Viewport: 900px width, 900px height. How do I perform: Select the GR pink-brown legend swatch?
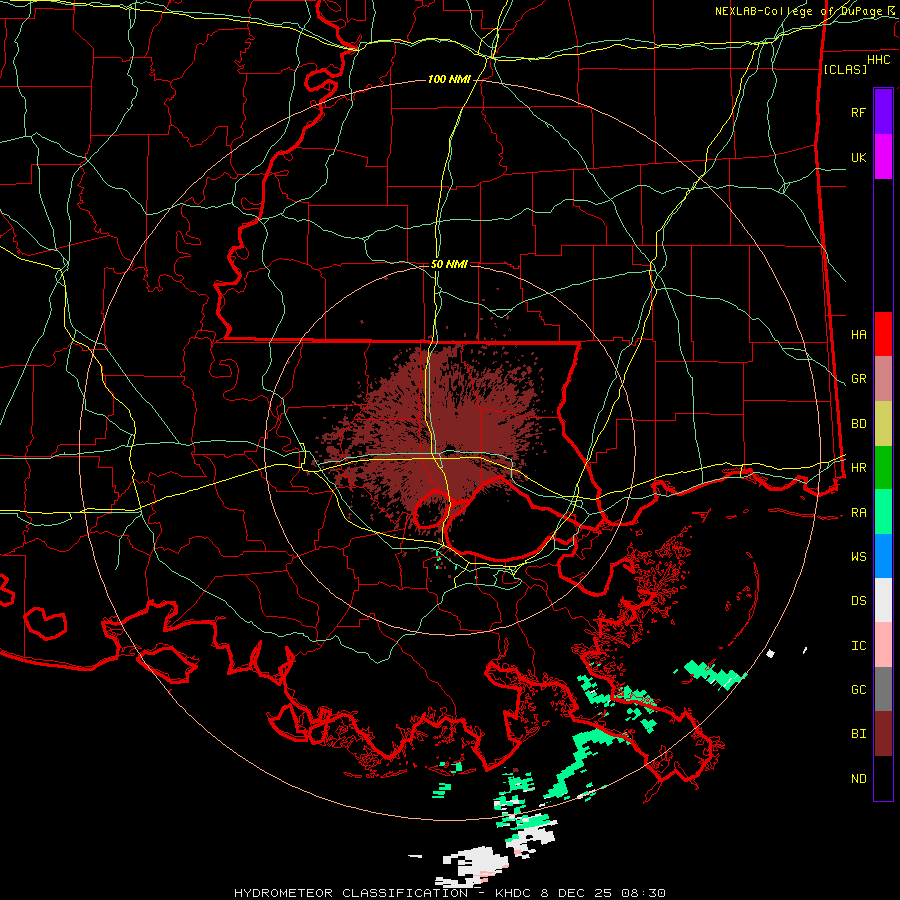point(883,379)
